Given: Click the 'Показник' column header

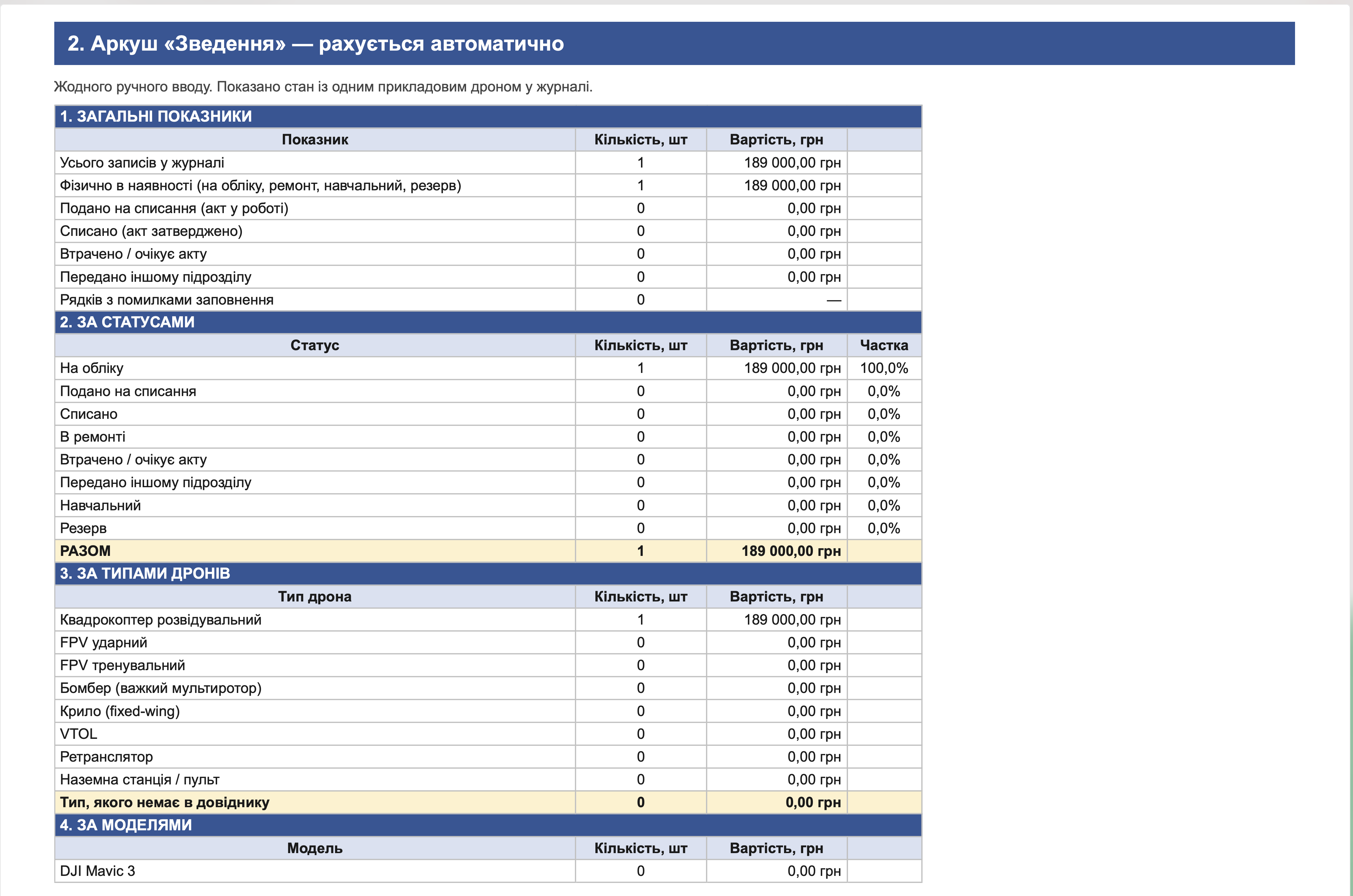Looking at the screenshot, I should 315,139.
